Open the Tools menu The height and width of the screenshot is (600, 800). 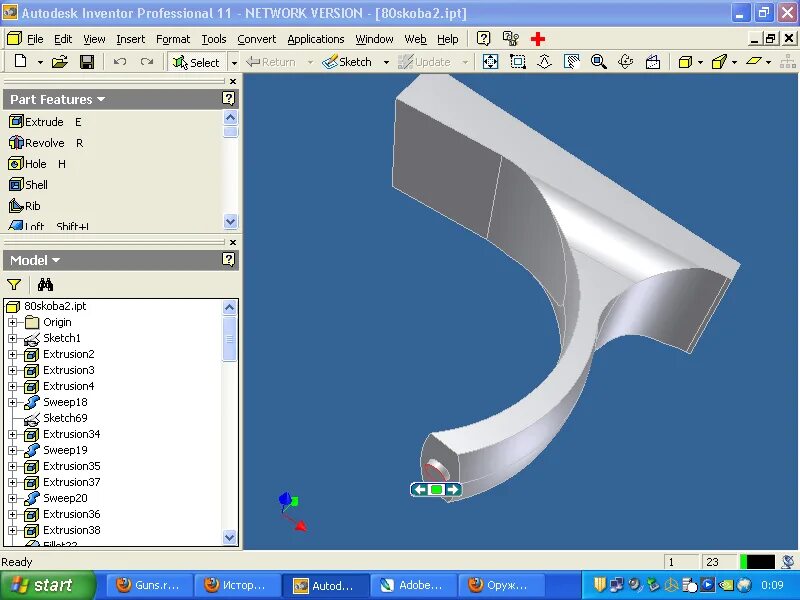click(x=214, y=39)
